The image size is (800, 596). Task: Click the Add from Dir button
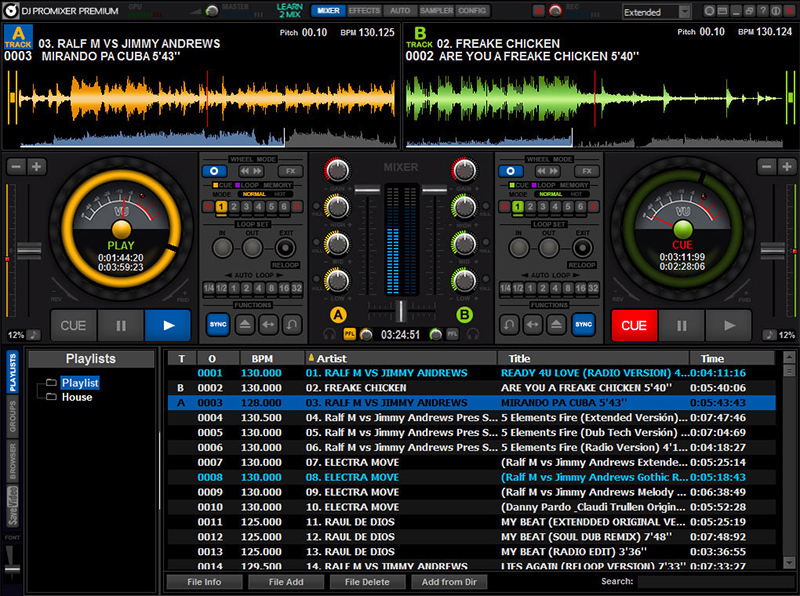point(448,581)
